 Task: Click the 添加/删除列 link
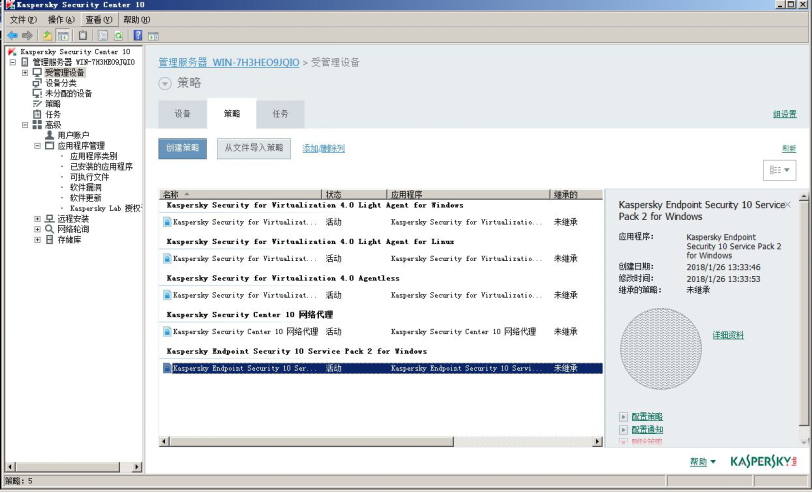coord(323,148)
